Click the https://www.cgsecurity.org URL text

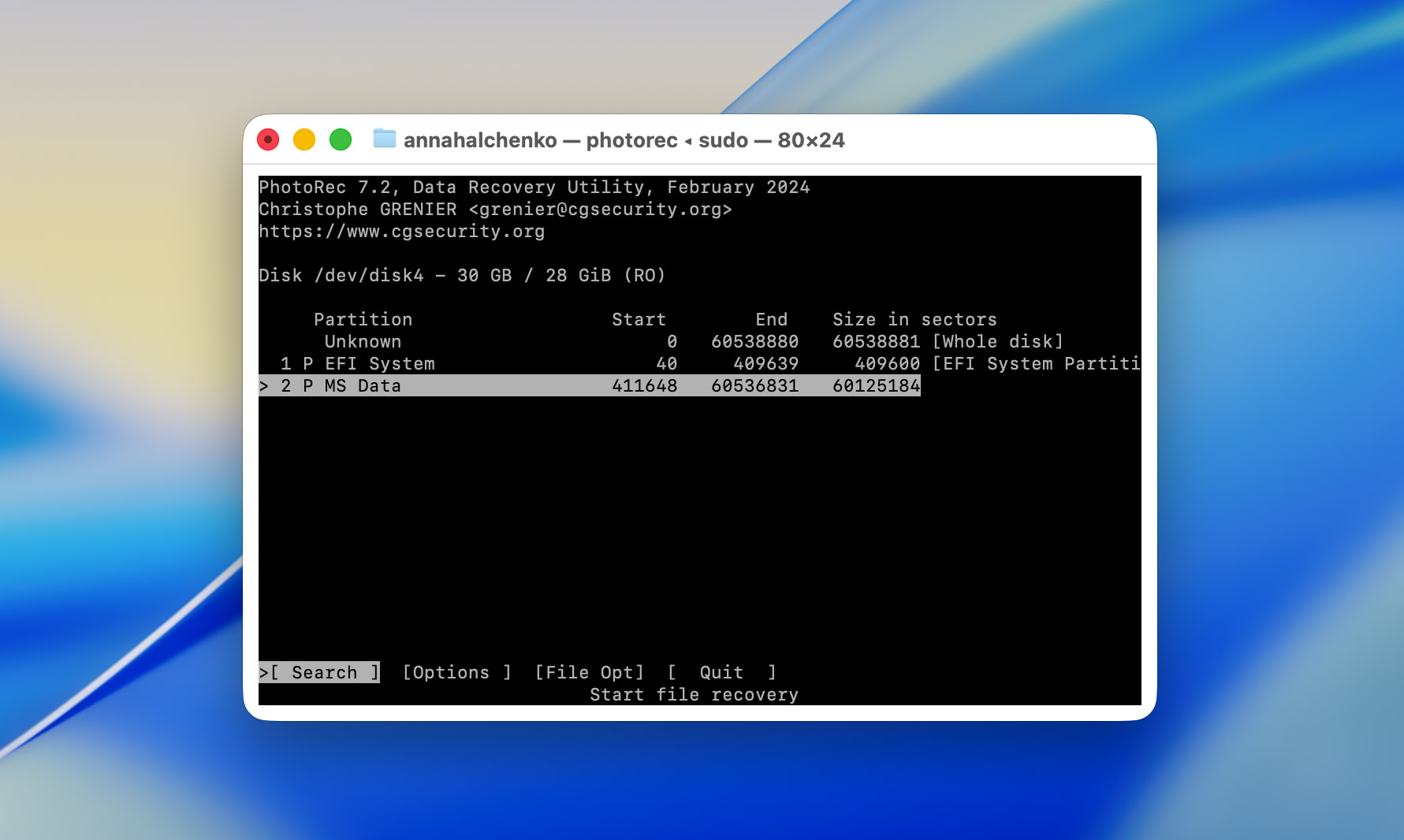[402, 232]
